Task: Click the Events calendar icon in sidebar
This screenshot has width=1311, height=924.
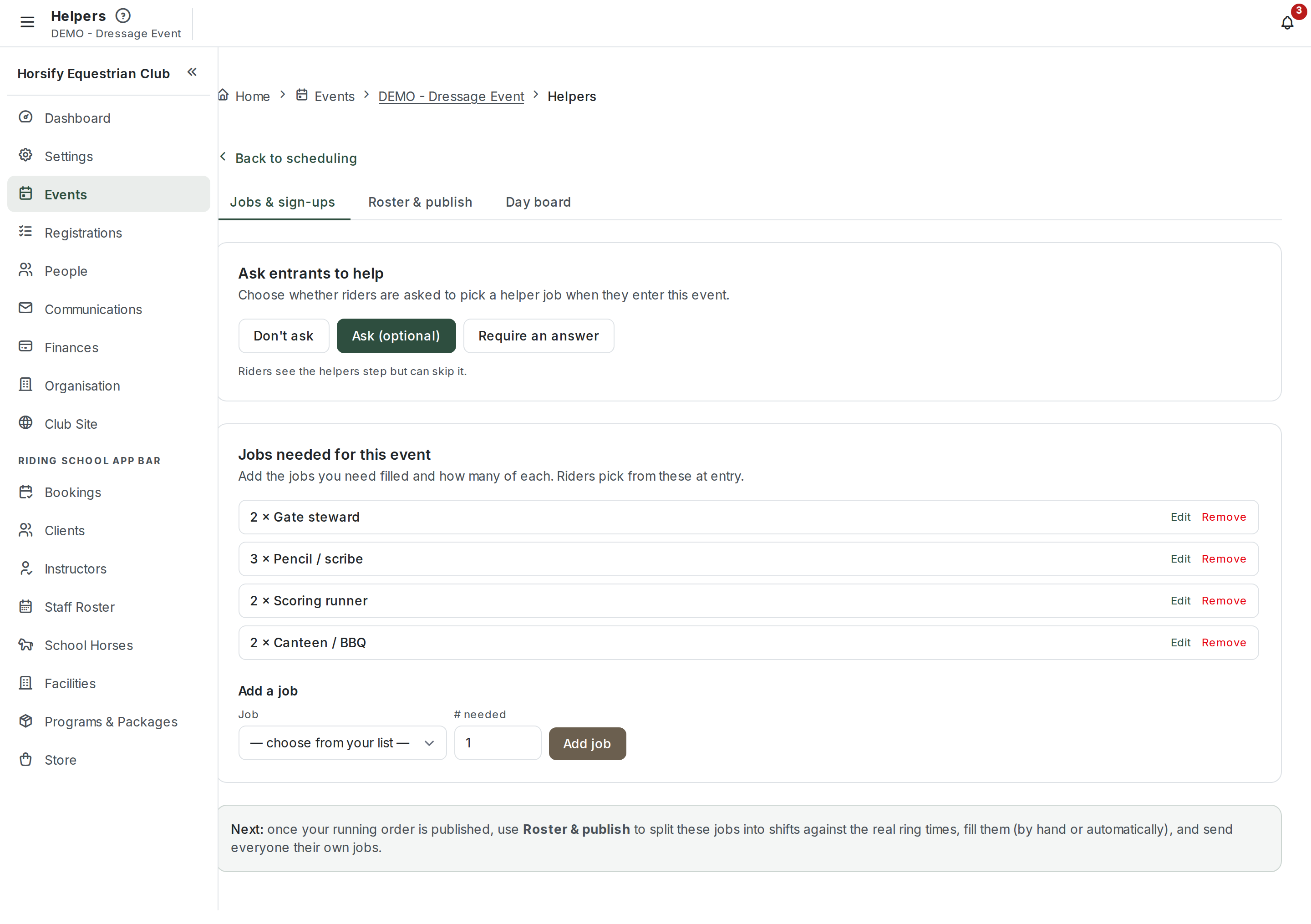Action: click(x=25, y=193)
